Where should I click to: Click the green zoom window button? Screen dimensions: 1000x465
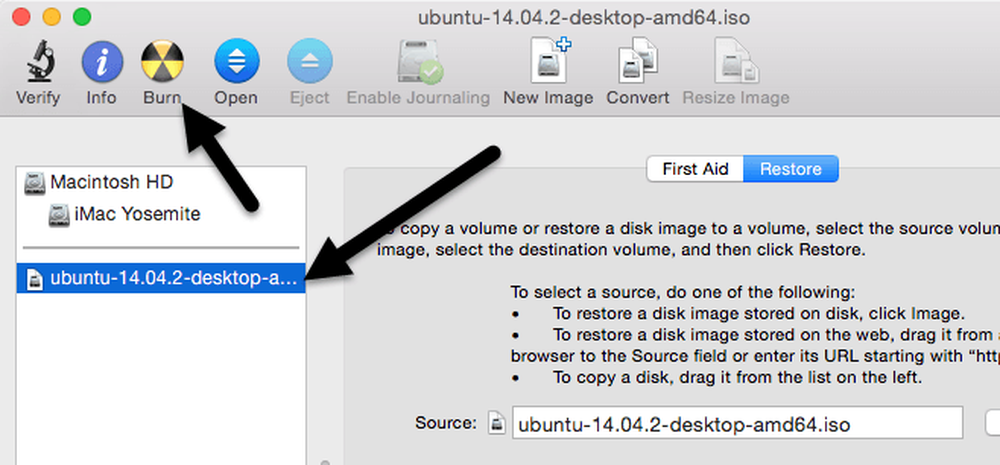tap(82, 17)
